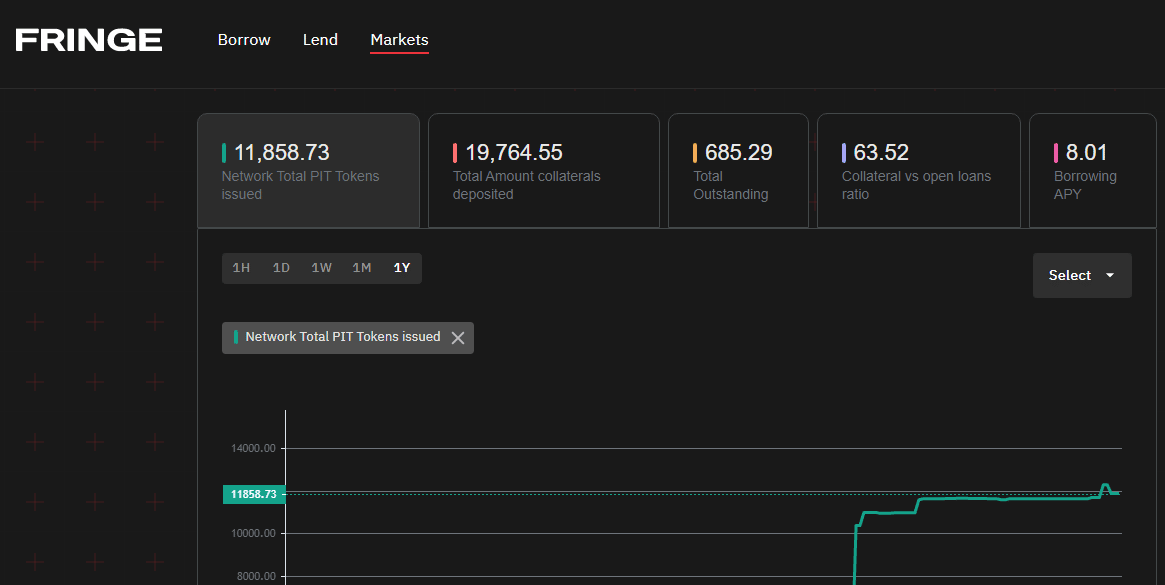Set chart range to 1D
This screenshot has width=1165, height=585.
pos(281,268)
